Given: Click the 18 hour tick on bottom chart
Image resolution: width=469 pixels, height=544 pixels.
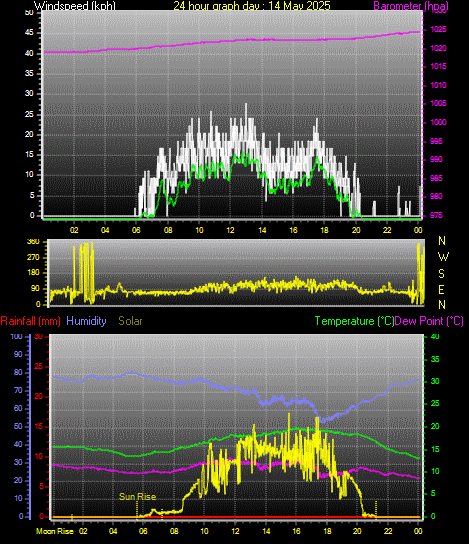Looking at the screenshot, I should [327, 531].
